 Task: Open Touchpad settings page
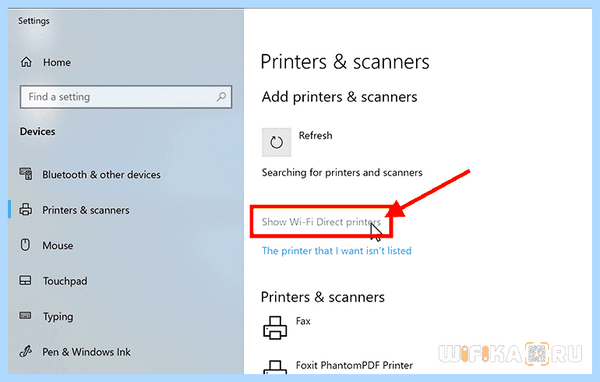[65, 281]
